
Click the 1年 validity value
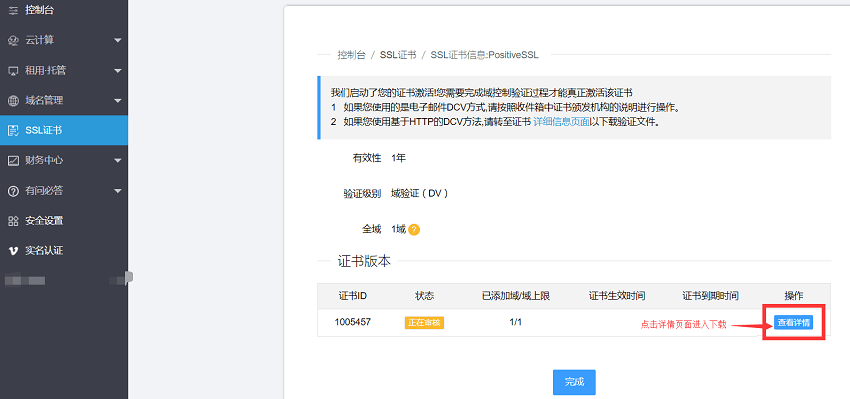(398, 158)
